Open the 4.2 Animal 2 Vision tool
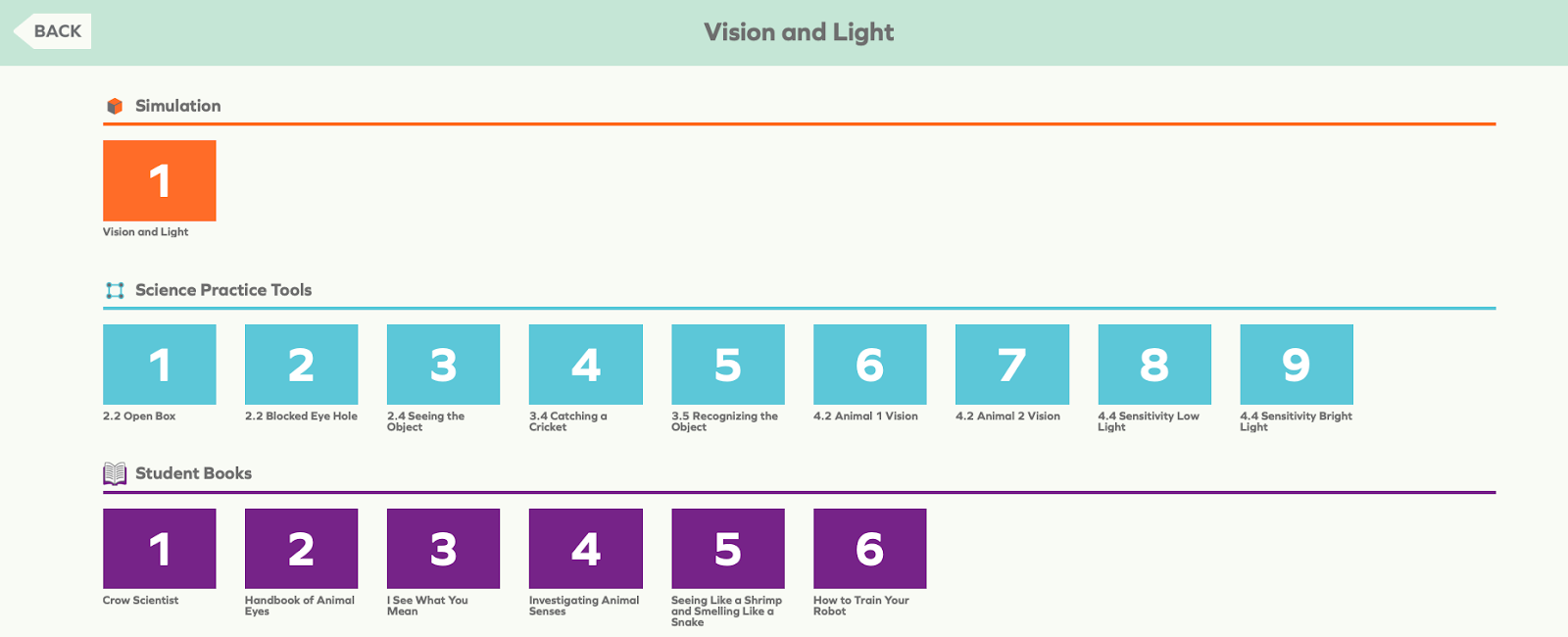 click(1011, 364)
